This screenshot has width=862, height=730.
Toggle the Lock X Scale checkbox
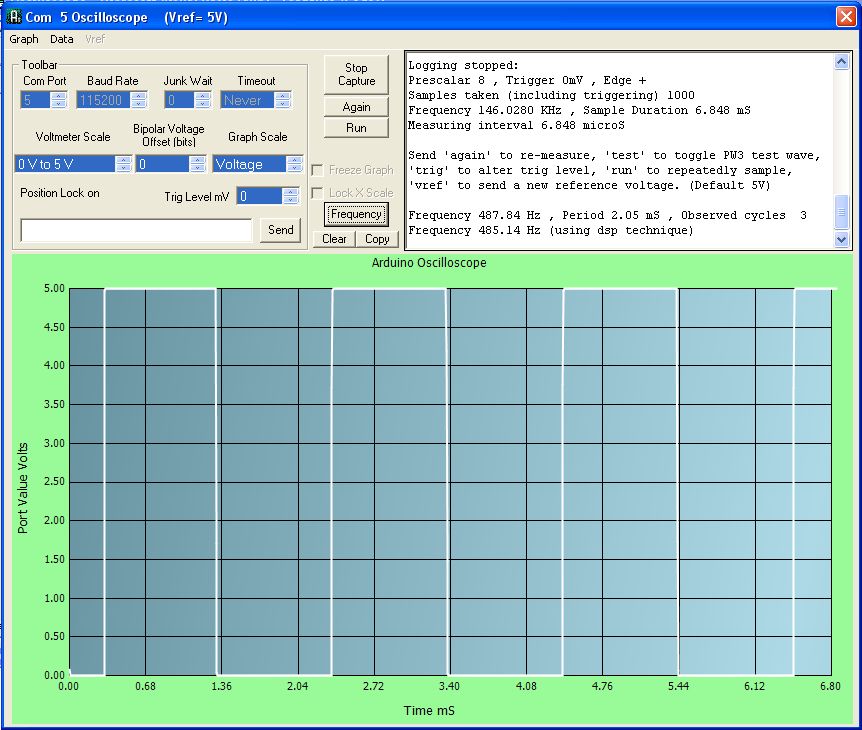coord(317,193)
